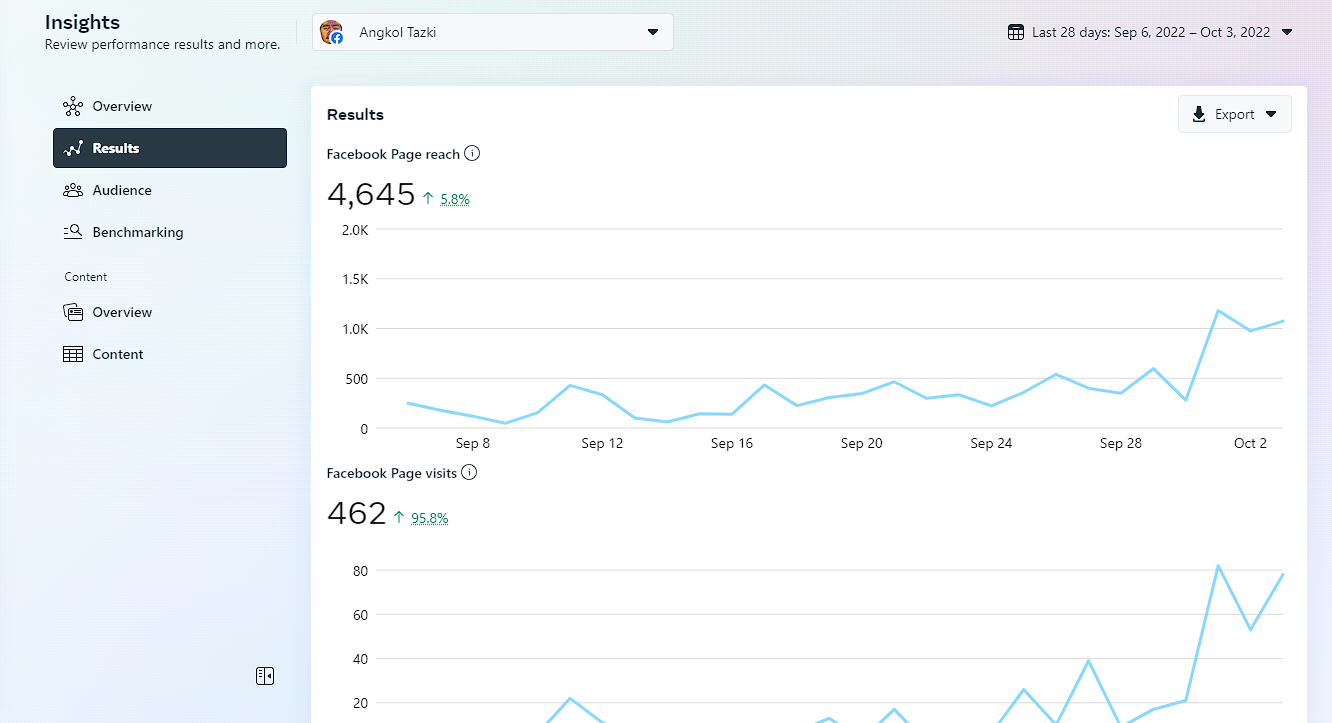Click the Facebook Page reach label
The width and height of the screenshot is (1332, 723).
[x=393, y=154]
